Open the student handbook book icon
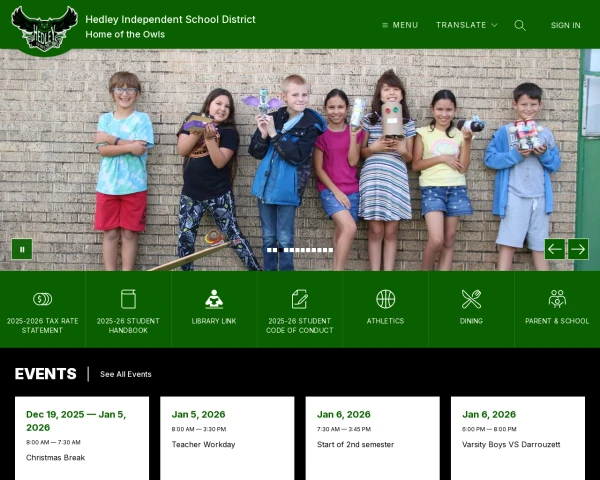The height and width of the screenshot is (480, 600). tap(128, 299)
